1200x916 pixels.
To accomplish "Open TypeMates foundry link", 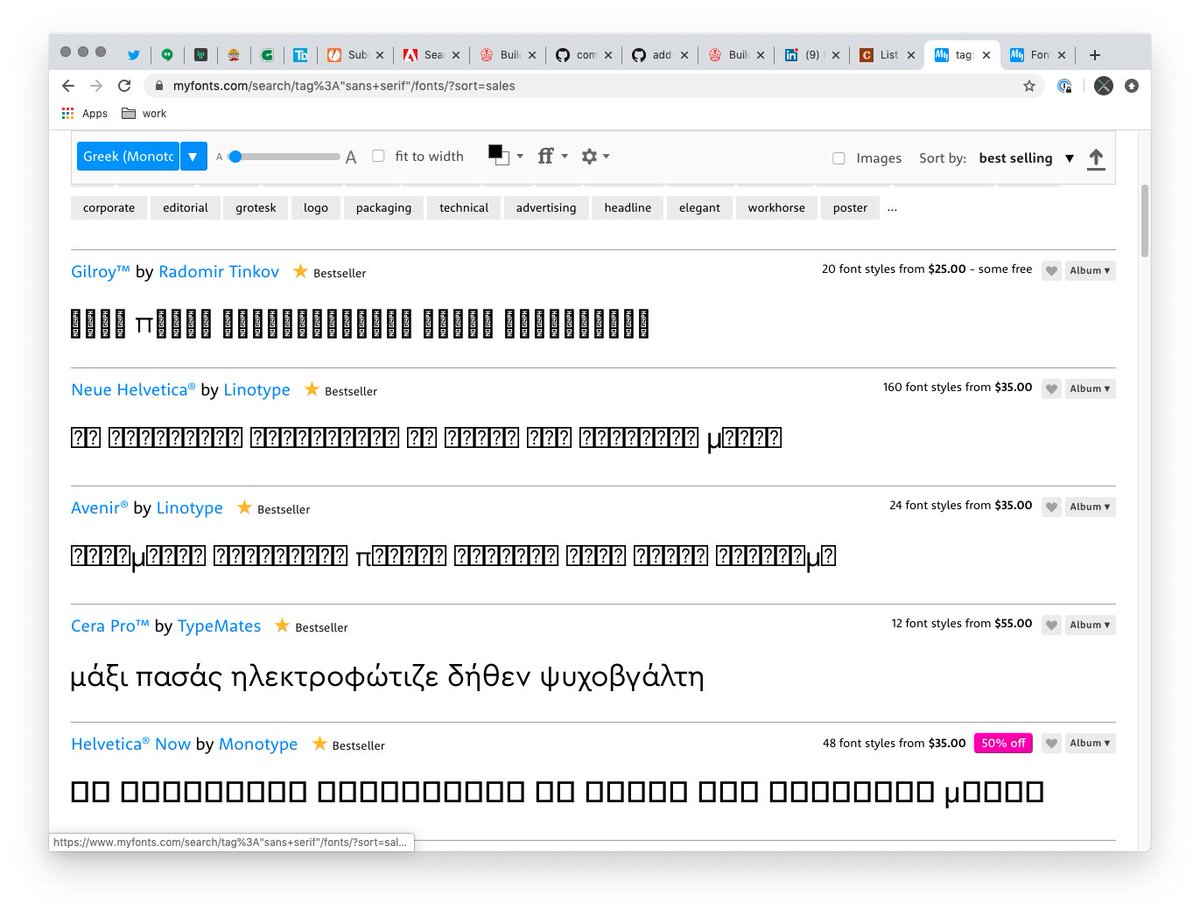I will 219,625.
